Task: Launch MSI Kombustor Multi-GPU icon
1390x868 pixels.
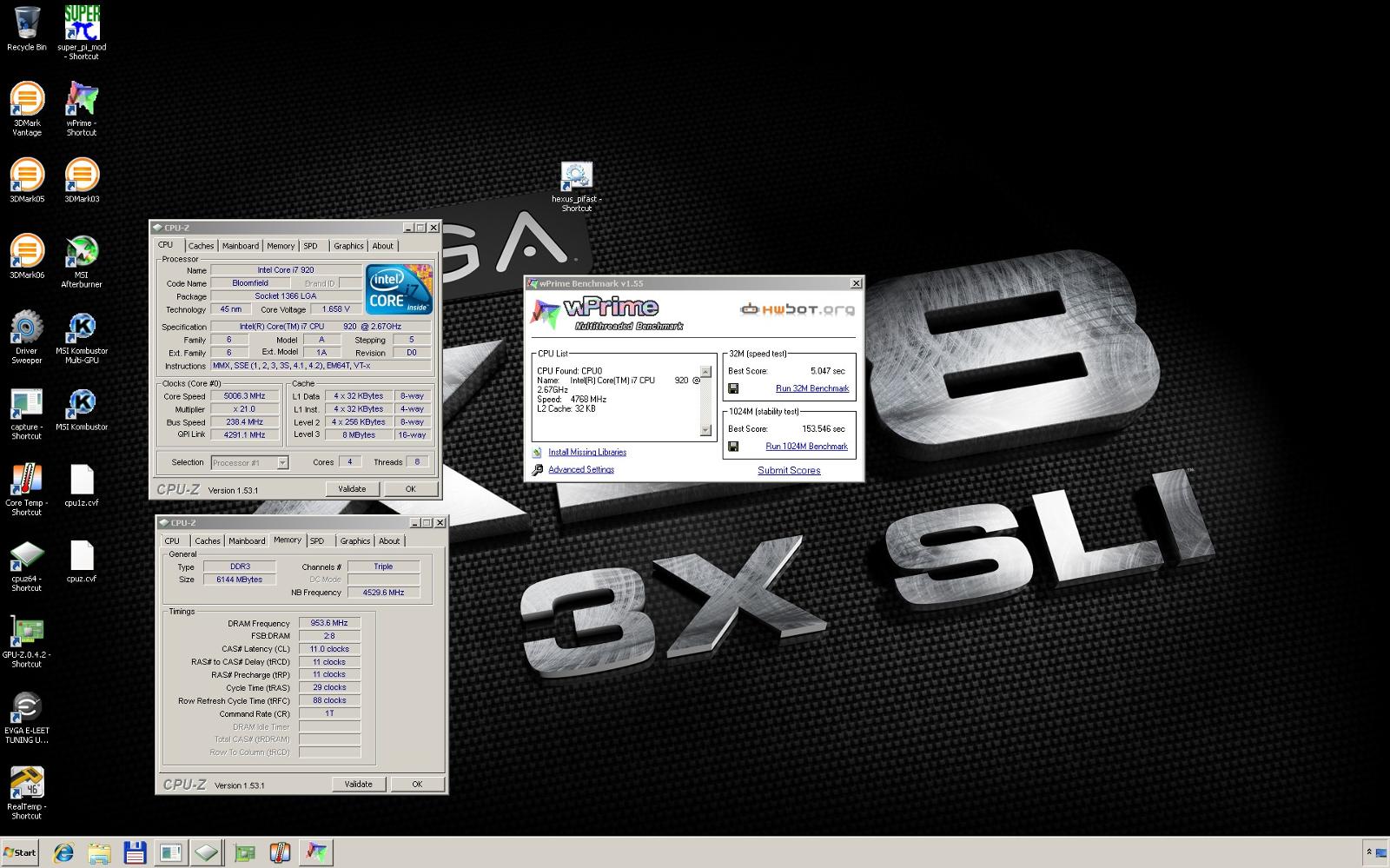Action: pyautogui.click(x=82, y=337)
